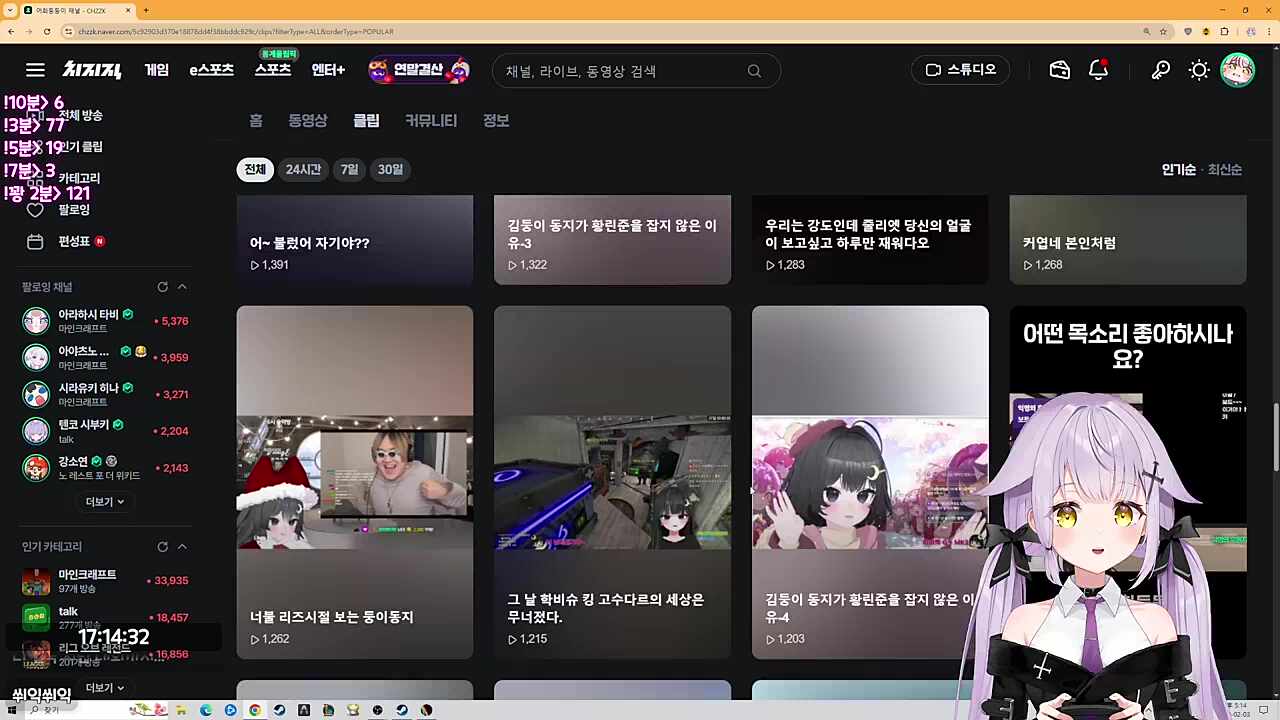Switch to the 커뮤니티 tab
The width and height of the screenshot is (1280, 720).
click(x=430, y=120)
